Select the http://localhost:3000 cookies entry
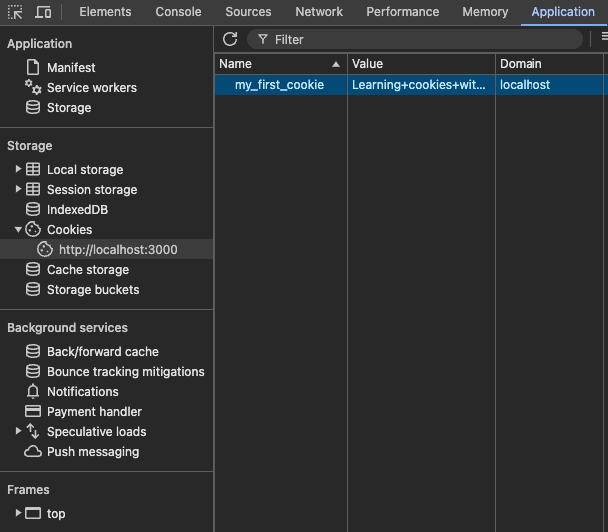 point(117,250)
